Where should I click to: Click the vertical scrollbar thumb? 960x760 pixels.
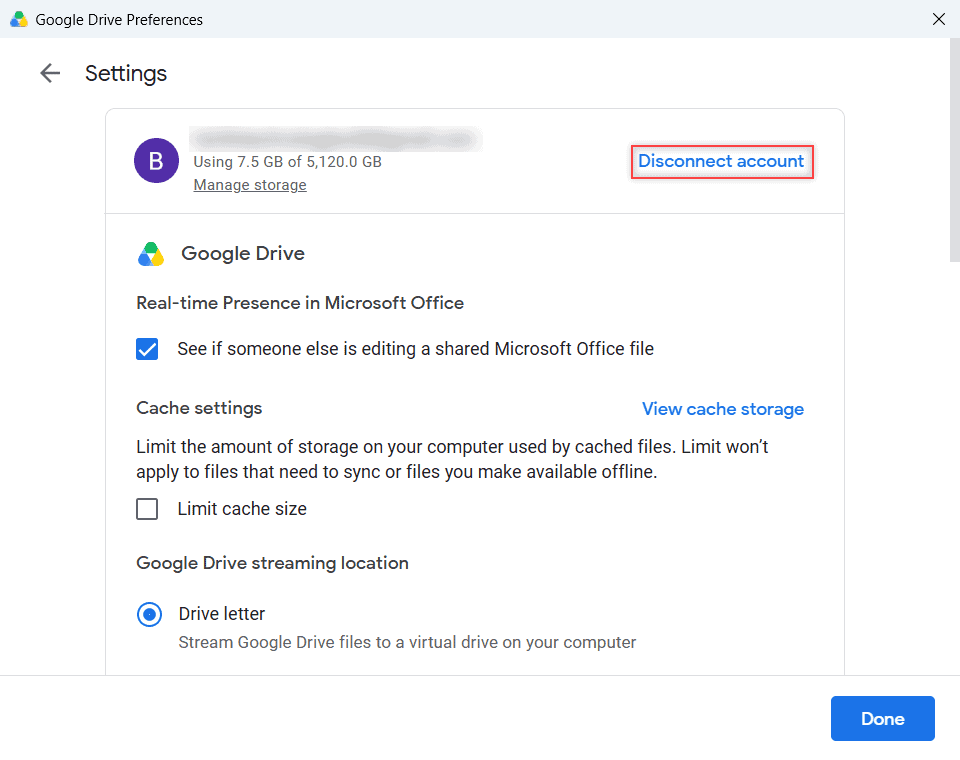(x=954, y=150)
